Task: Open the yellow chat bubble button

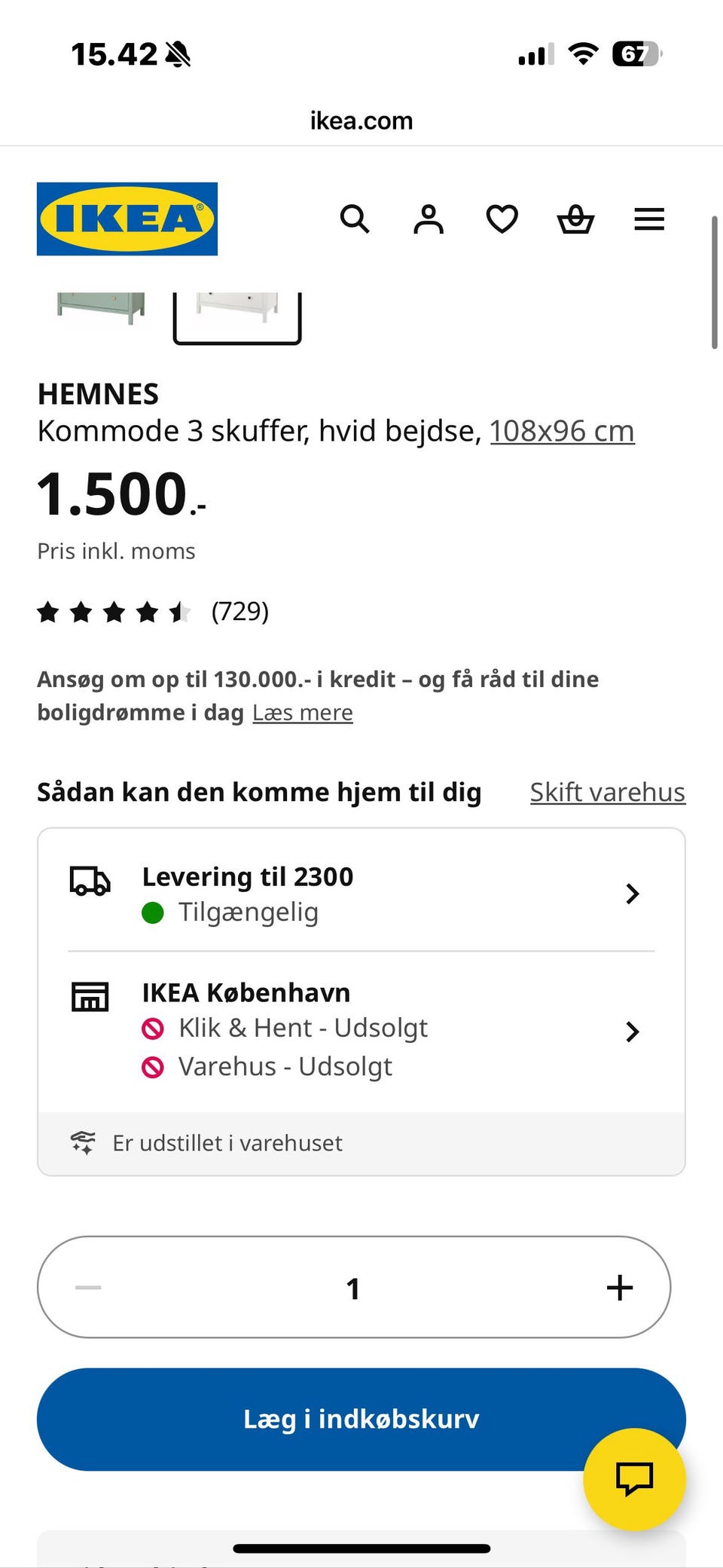Action: coord(634,1478)
